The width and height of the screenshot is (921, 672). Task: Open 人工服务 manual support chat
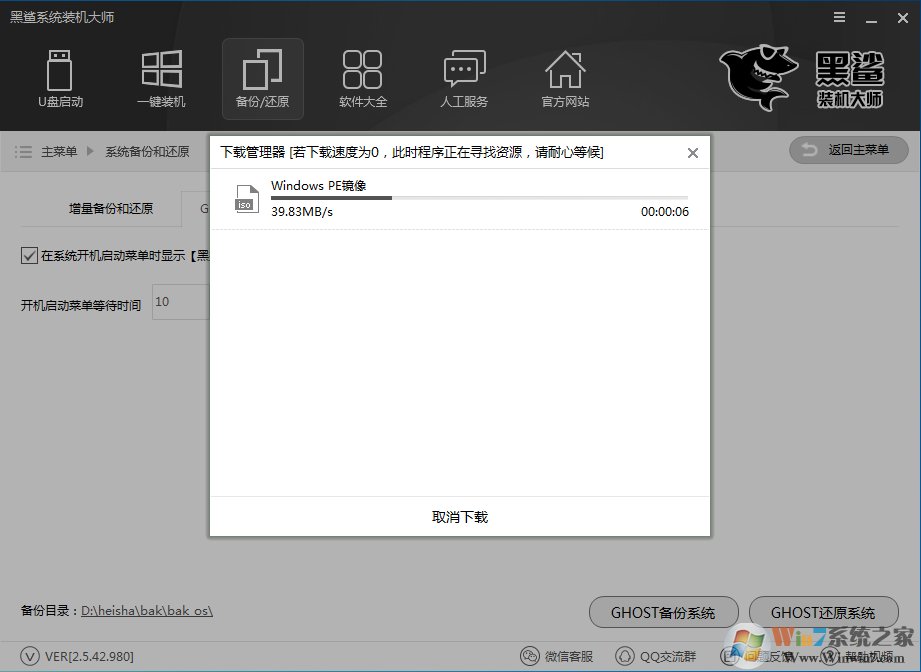[464, 79]
